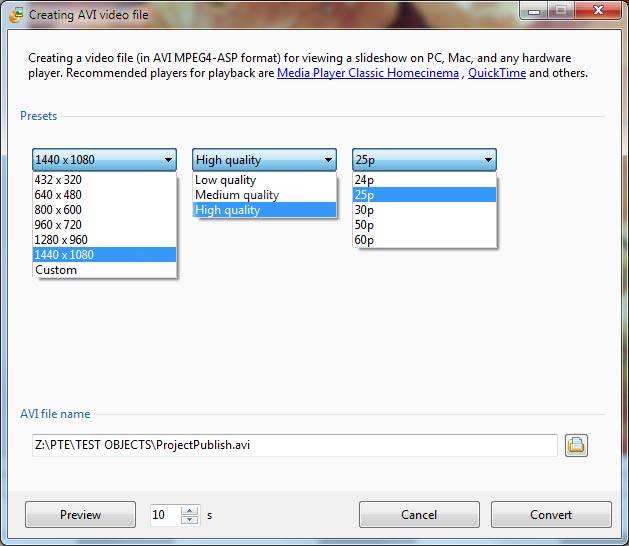Screen dimensions: 629x546
Task: Open the resolution preset dropdown
Action: click(104, 160)
